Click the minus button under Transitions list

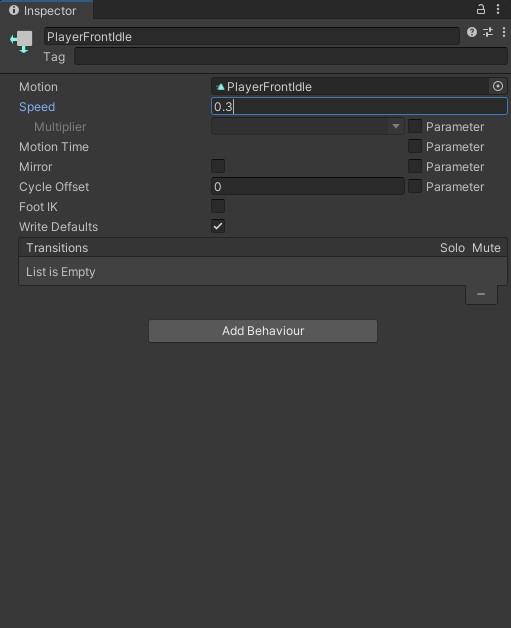[x=481, y=294]
